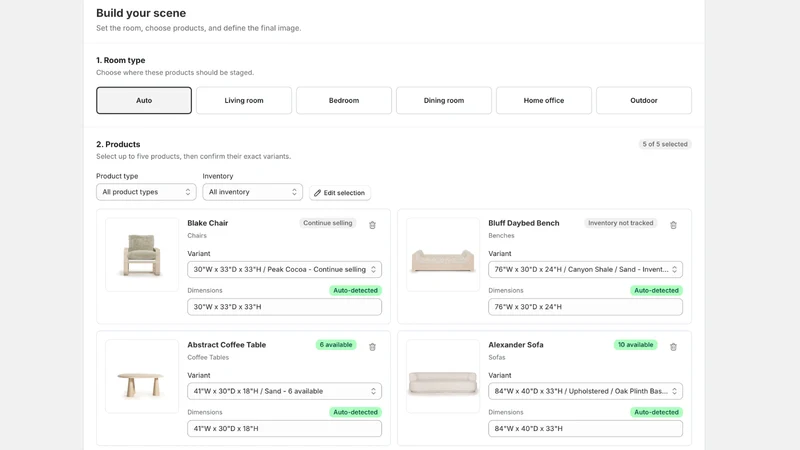The height and width of the screenshot is (450, 800).
Task: Open Bluff Daybed Bench variant dropdown
Action: pos(585,269)
